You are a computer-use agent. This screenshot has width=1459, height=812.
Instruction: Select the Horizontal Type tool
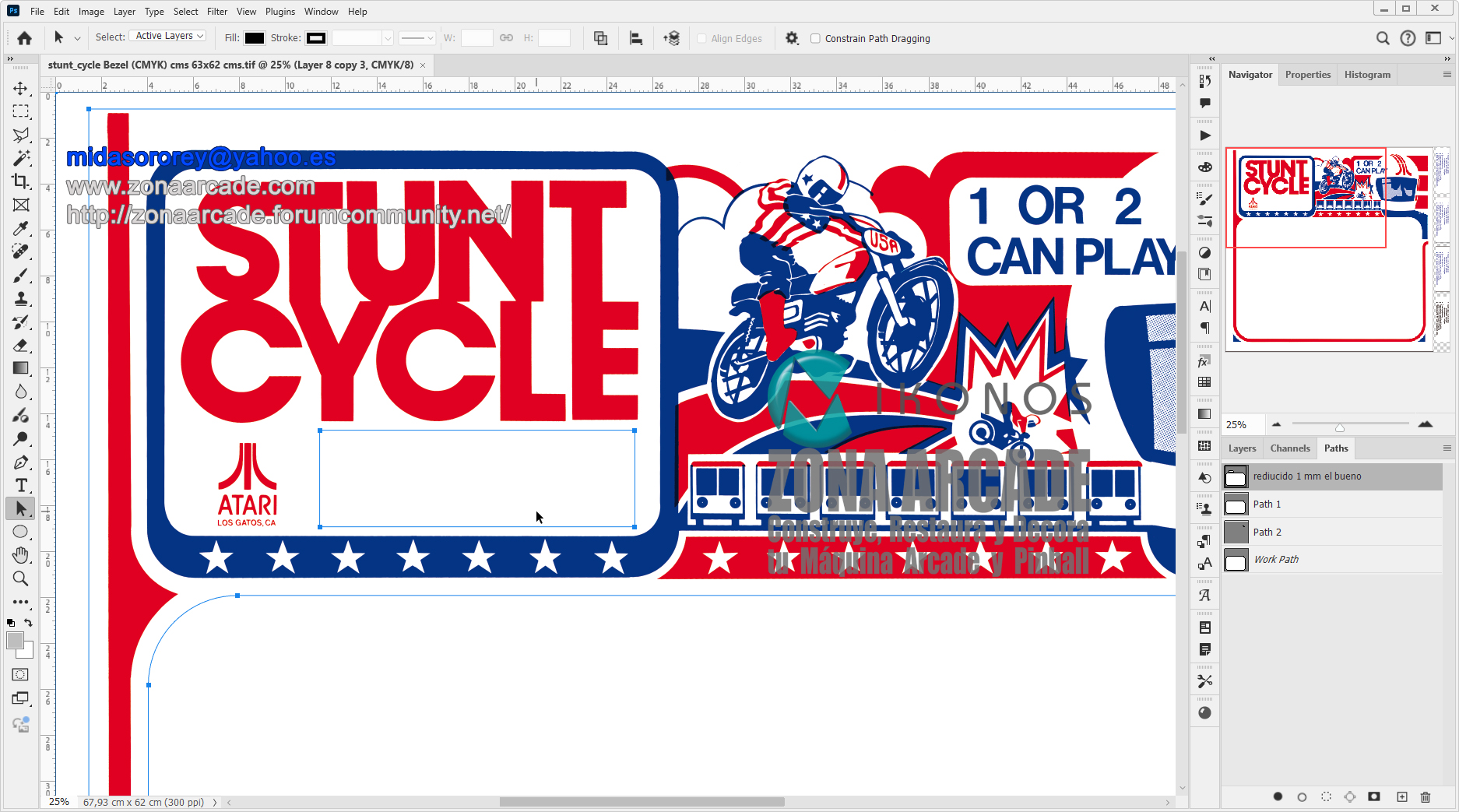21,485
